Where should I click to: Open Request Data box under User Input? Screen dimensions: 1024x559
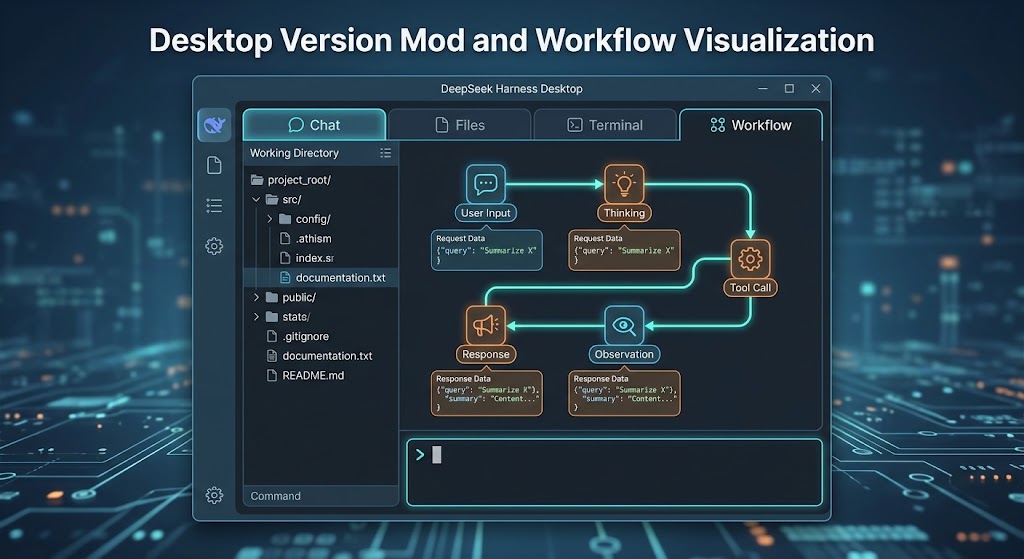[487, 250]
